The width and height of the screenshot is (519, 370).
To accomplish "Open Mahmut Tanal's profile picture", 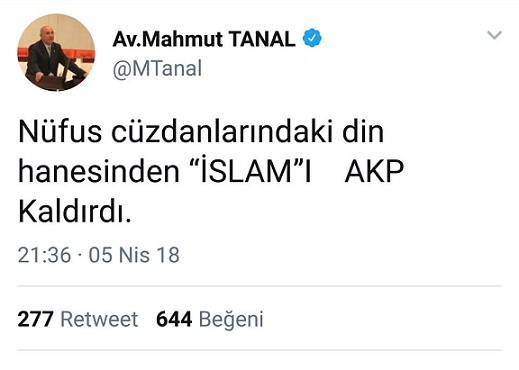I will coord(56,52).
